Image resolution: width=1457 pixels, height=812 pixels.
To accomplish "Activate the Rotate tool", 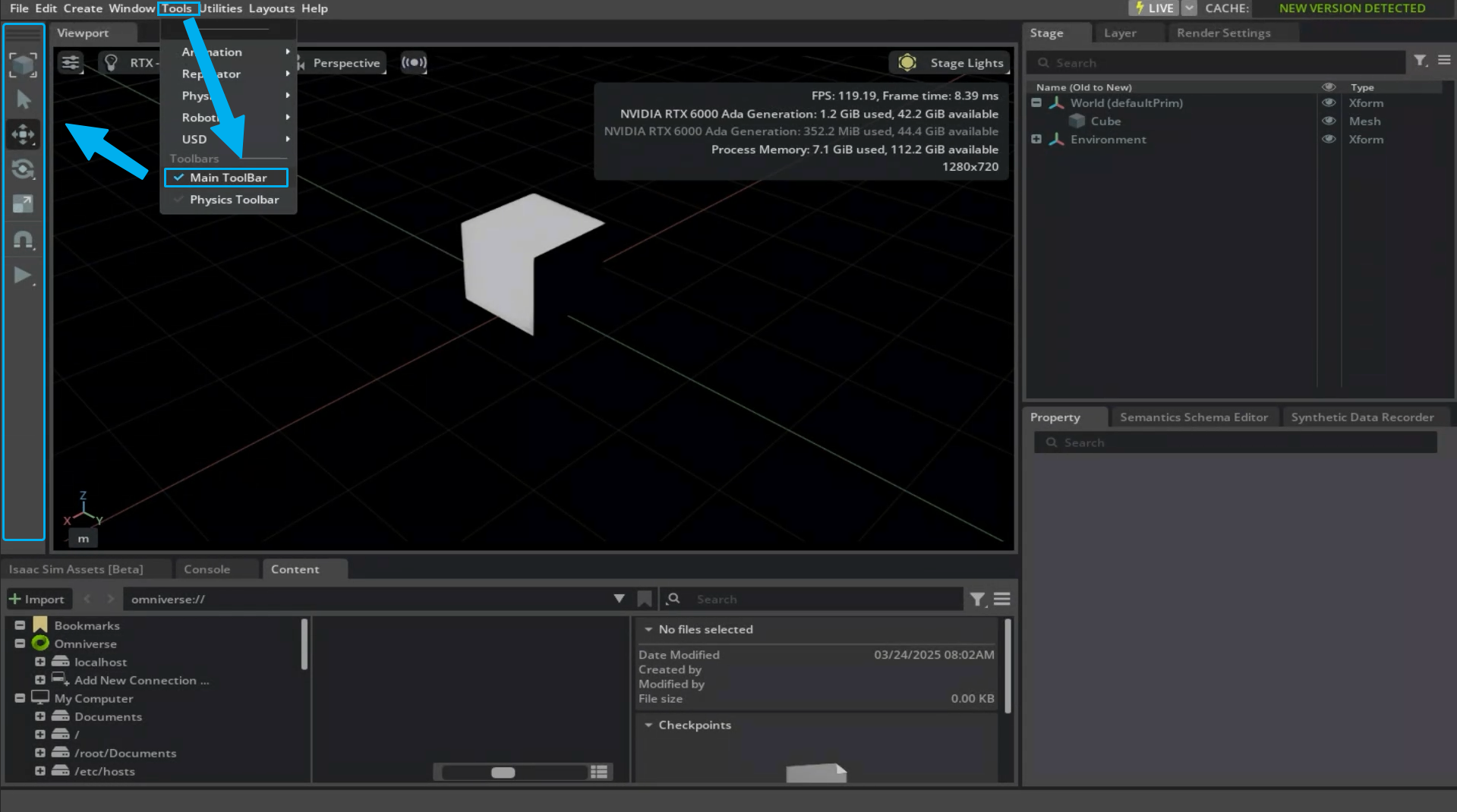I will point(23,168).
